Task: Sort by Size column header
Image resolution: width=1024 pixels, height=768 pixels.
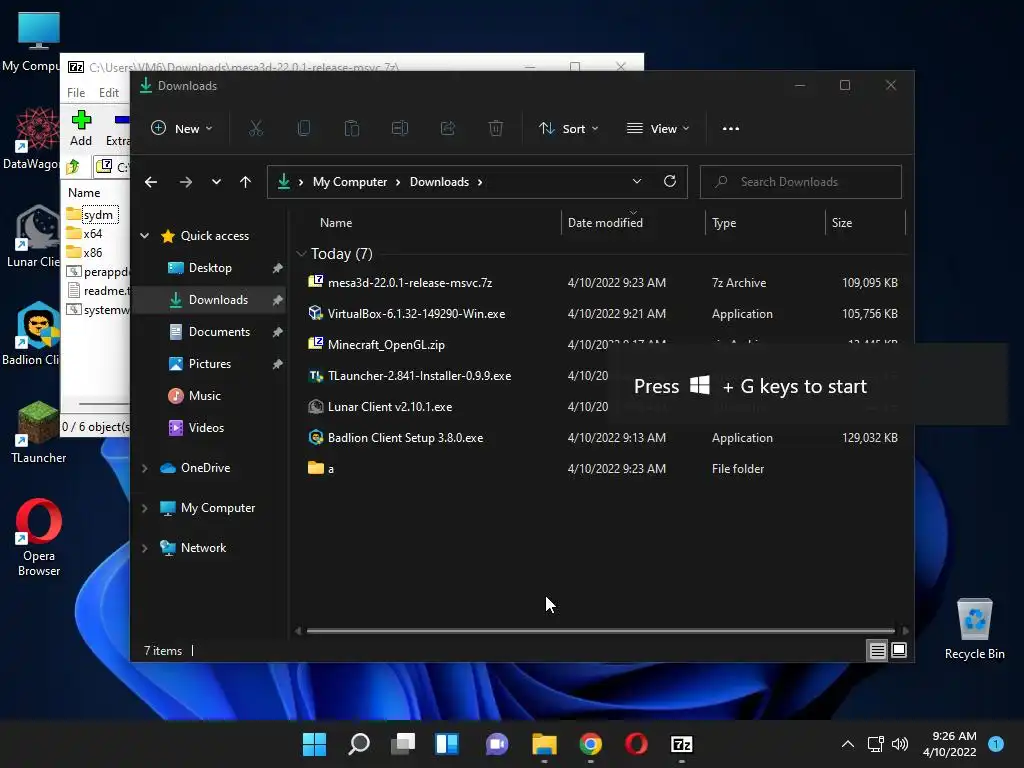Action: (x=866, y=223)
